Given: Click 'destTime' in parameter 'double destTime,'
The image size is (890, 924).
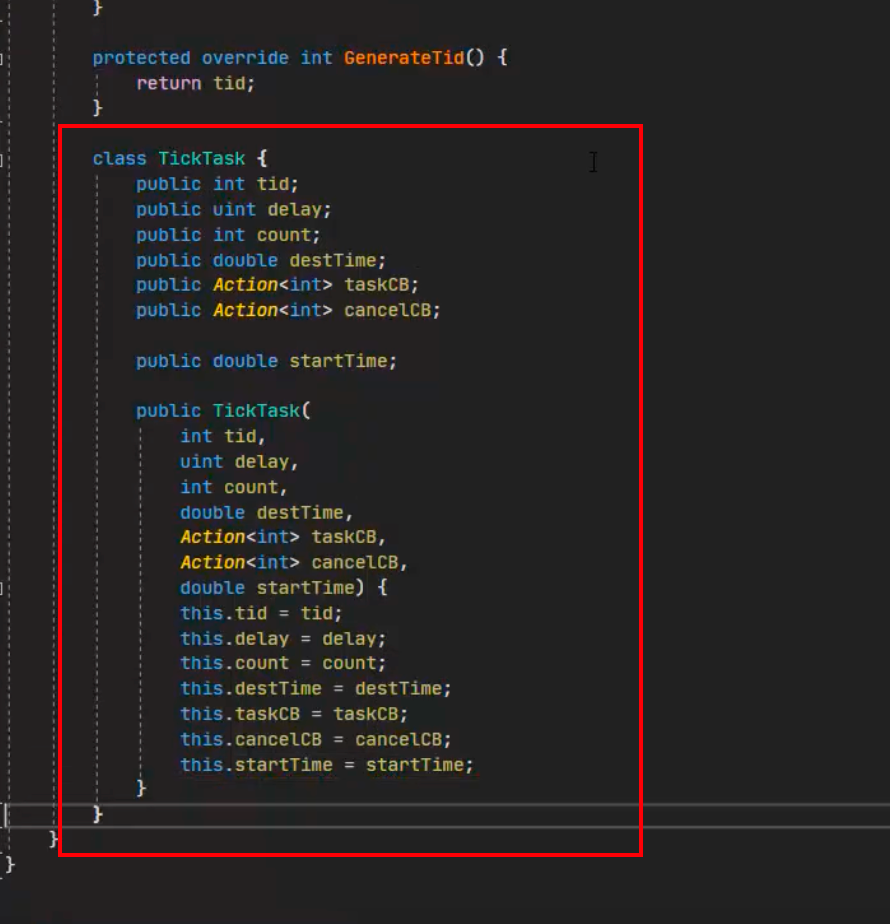Looking at the screenshot, I should pyautogui.click(x=299, y=512).
